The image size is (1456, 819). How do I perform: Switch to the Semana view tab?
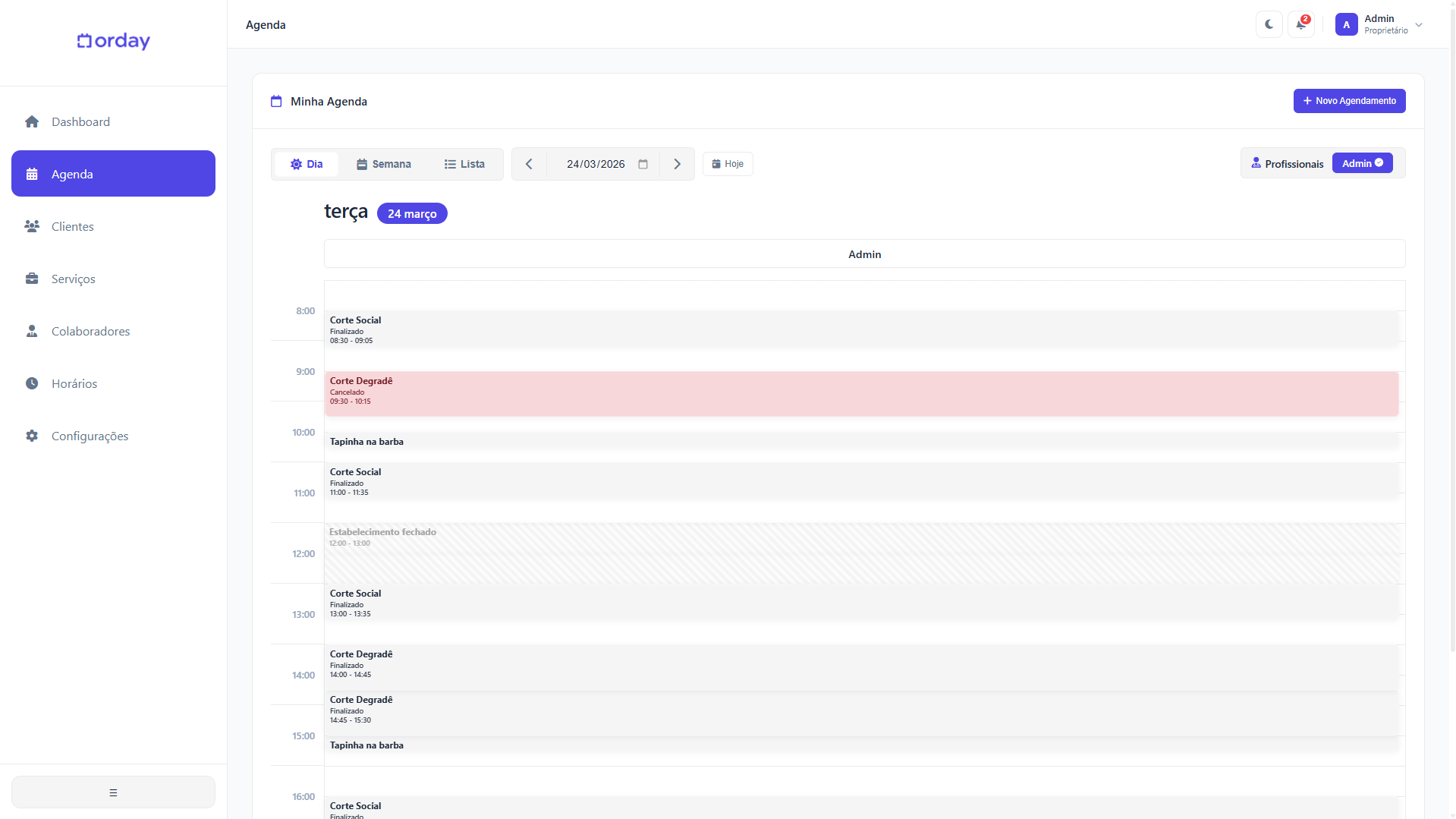point(384,164)
